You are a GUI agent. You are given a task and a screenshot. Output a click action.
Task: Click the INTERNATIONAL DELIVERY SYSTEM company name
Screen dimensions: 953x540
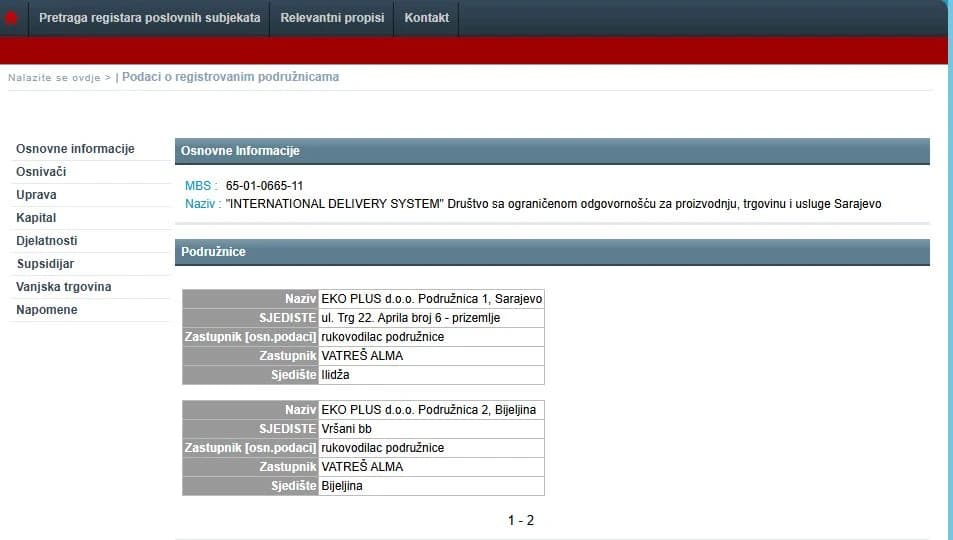(553, 204)
